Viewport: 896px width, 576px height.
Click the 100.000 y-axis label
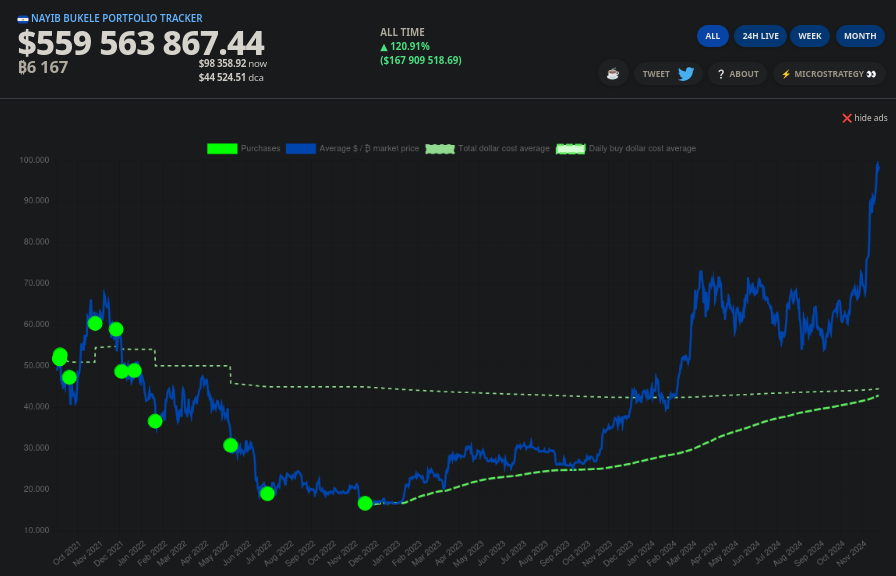34,160
